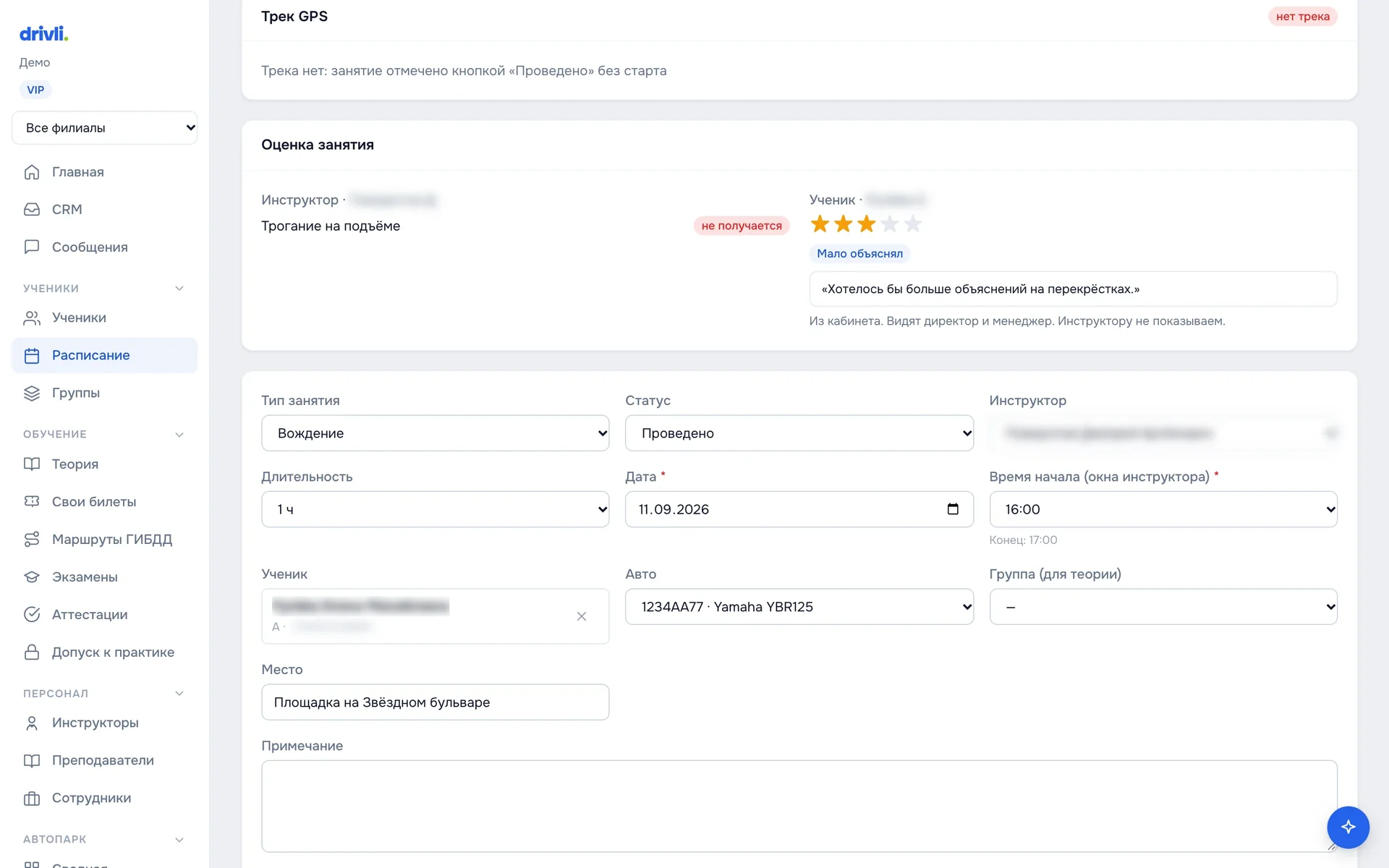Click the Аттестации checkmark icon
This screenshot has height=868, width=1389.
[32, 615]
